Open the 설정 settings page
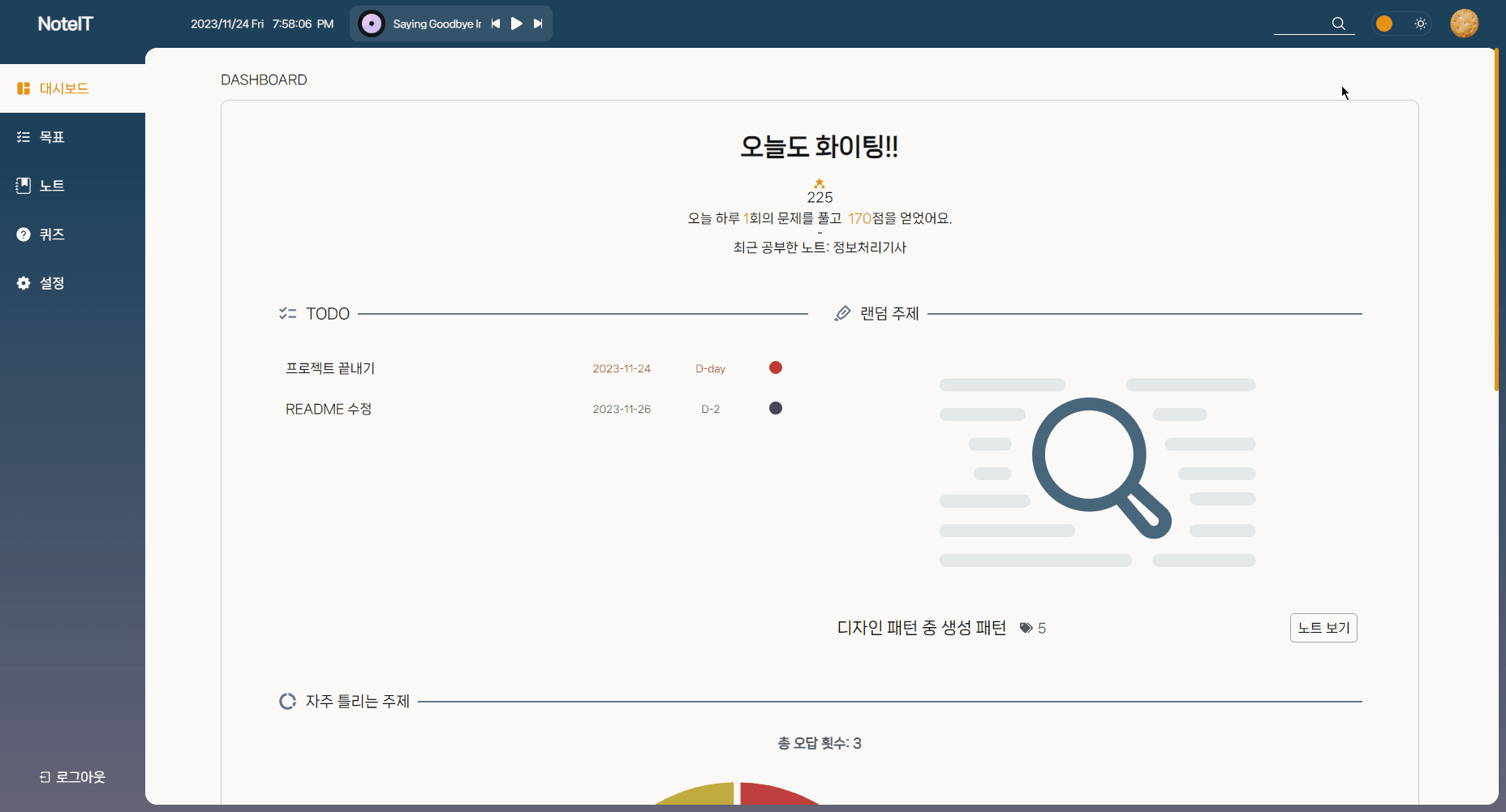 click(x=51, y=282)
